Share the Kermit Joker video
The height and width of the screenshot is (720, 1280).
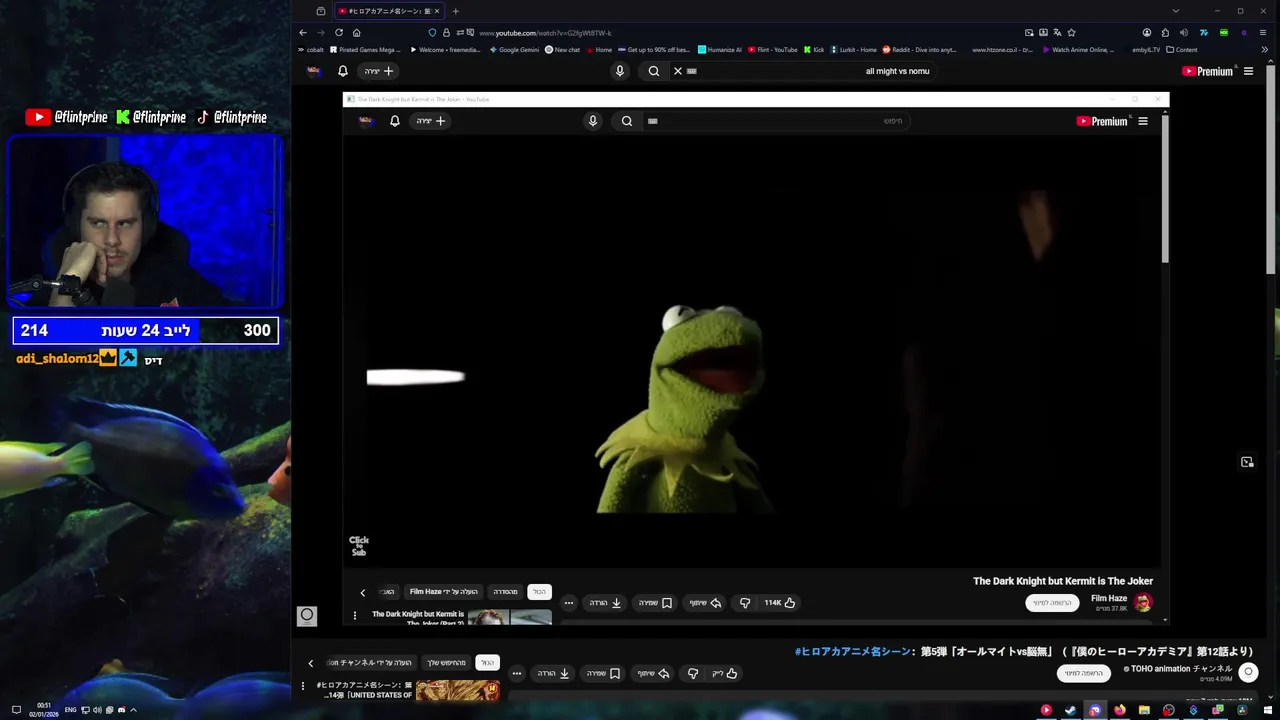pyautogui.click(x=705, y=603)
